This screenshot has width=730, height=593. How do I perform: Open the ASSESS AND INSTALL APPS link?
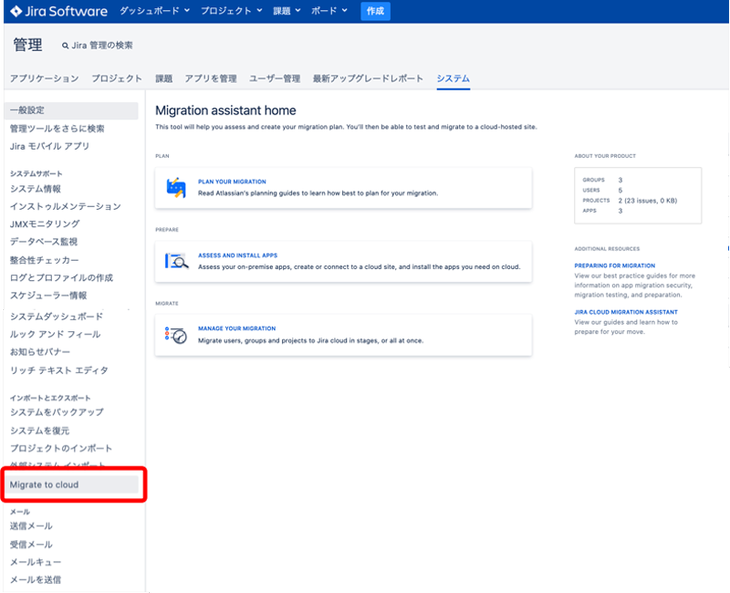point(237,256)
